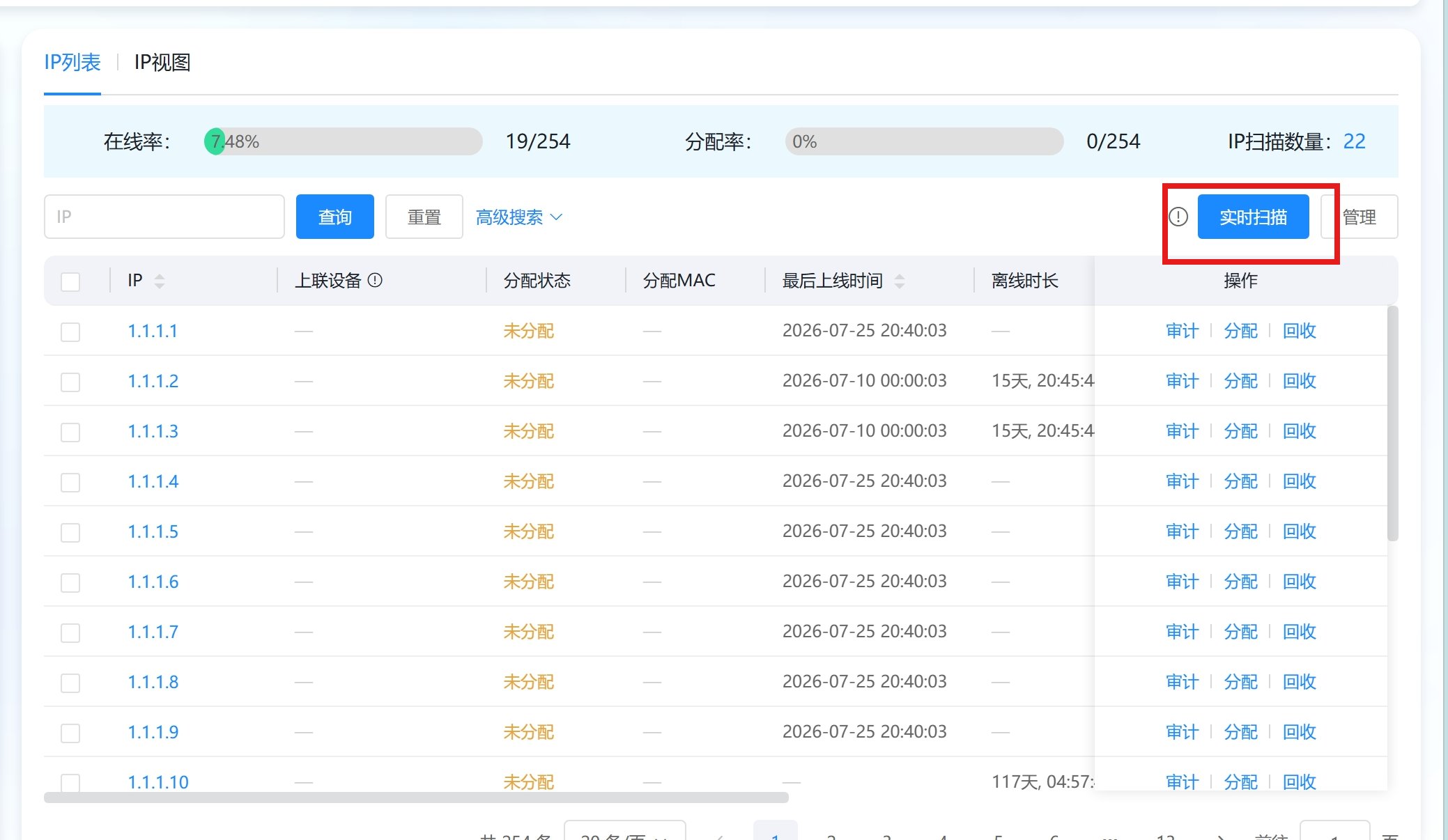Click offline duration of row 1.1.1.2
The width and height of the screenshot is (1448, 840).
coord(1043,381)
